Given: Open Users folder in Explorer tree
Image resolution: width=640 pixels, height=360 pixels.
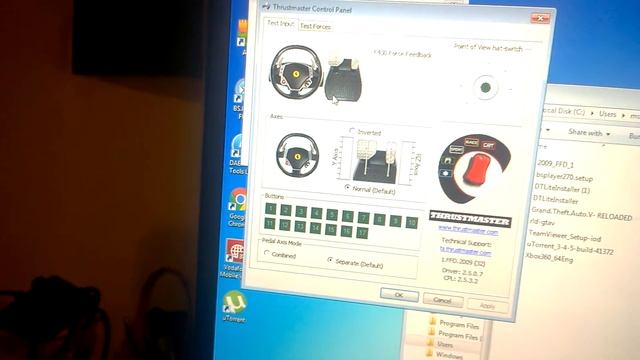Looking at the screenshot, I should [x=440, y=344].
